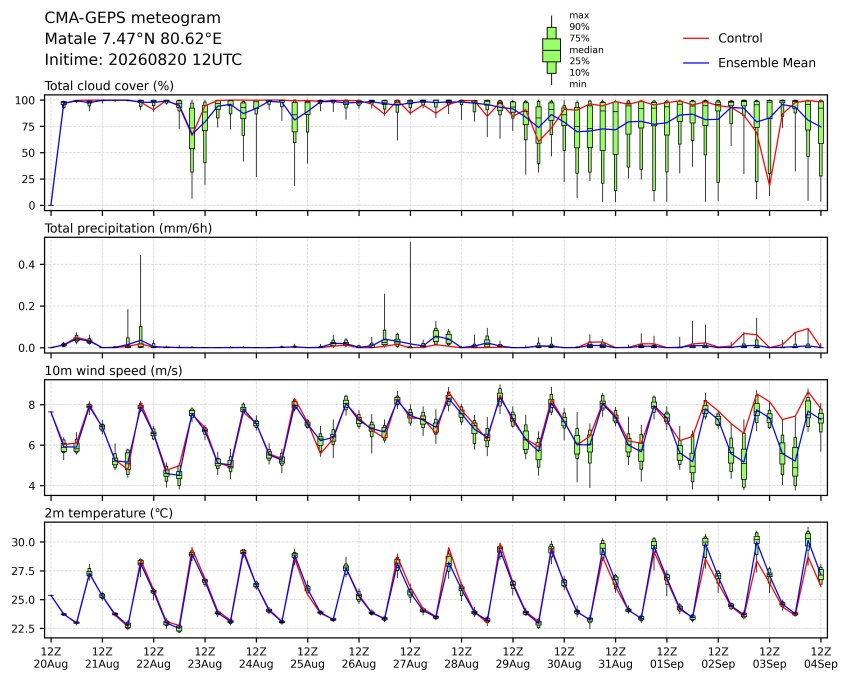Click the CMA-GEPS meteogram title
Viewport: 849px width, 681px height.
(133, 18)
